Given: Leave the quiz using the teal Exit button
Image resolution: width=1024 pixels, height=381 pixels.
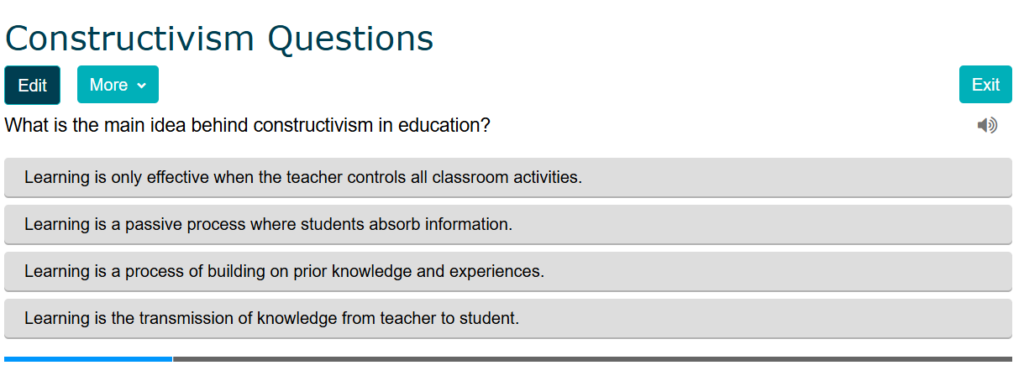Looking at the screenshot, I should pos(985,85).
